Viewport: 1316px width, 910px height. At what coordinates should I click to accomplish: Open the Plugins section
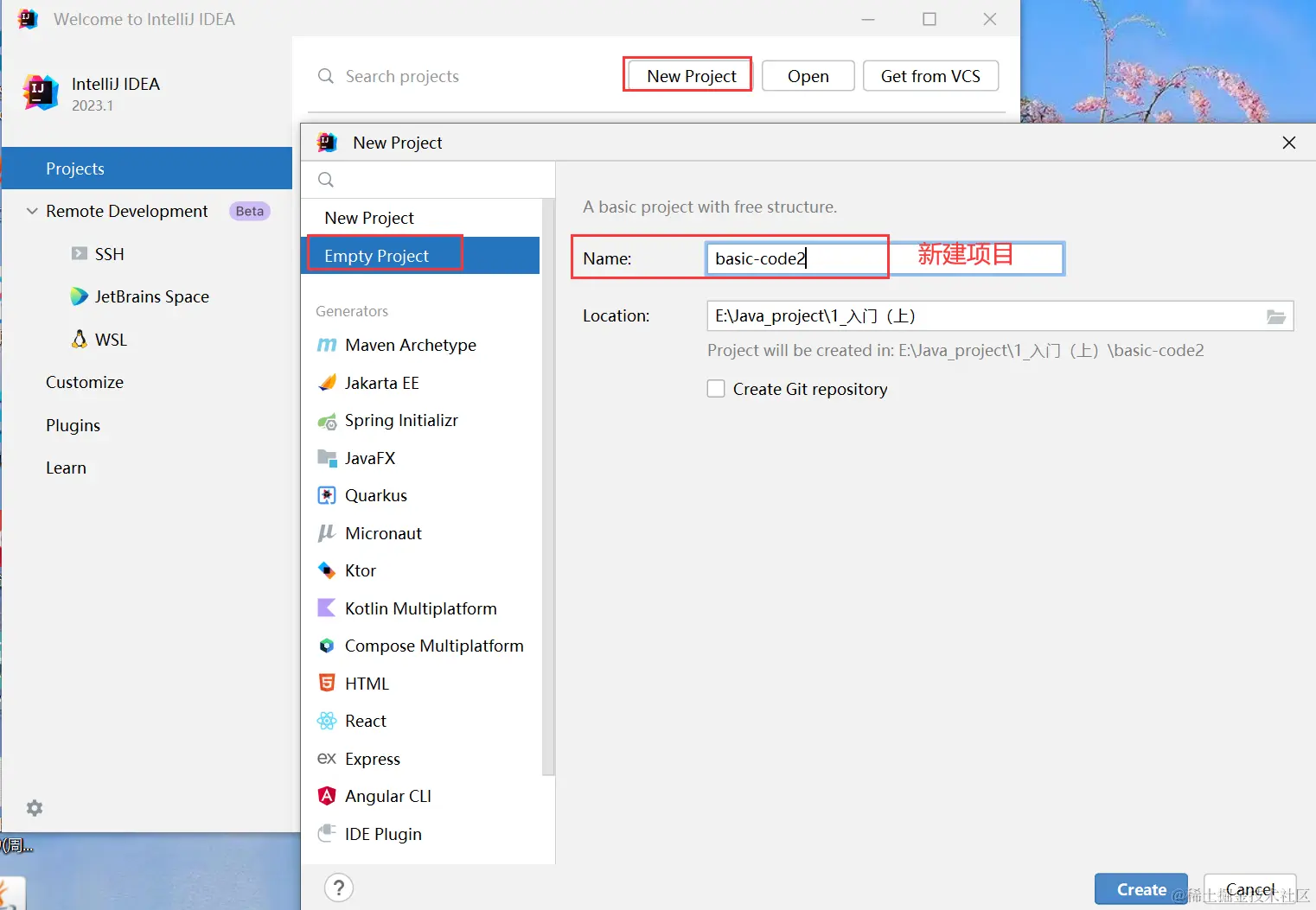tap(73, 425)
